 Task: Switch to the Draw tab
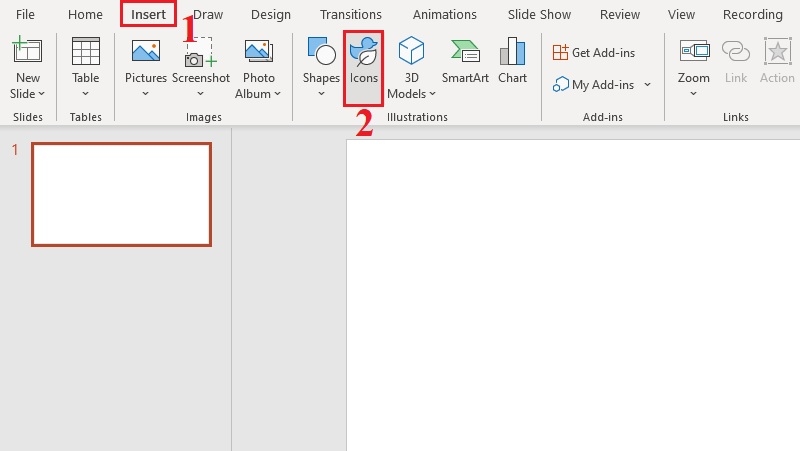(x=208, y=14)
